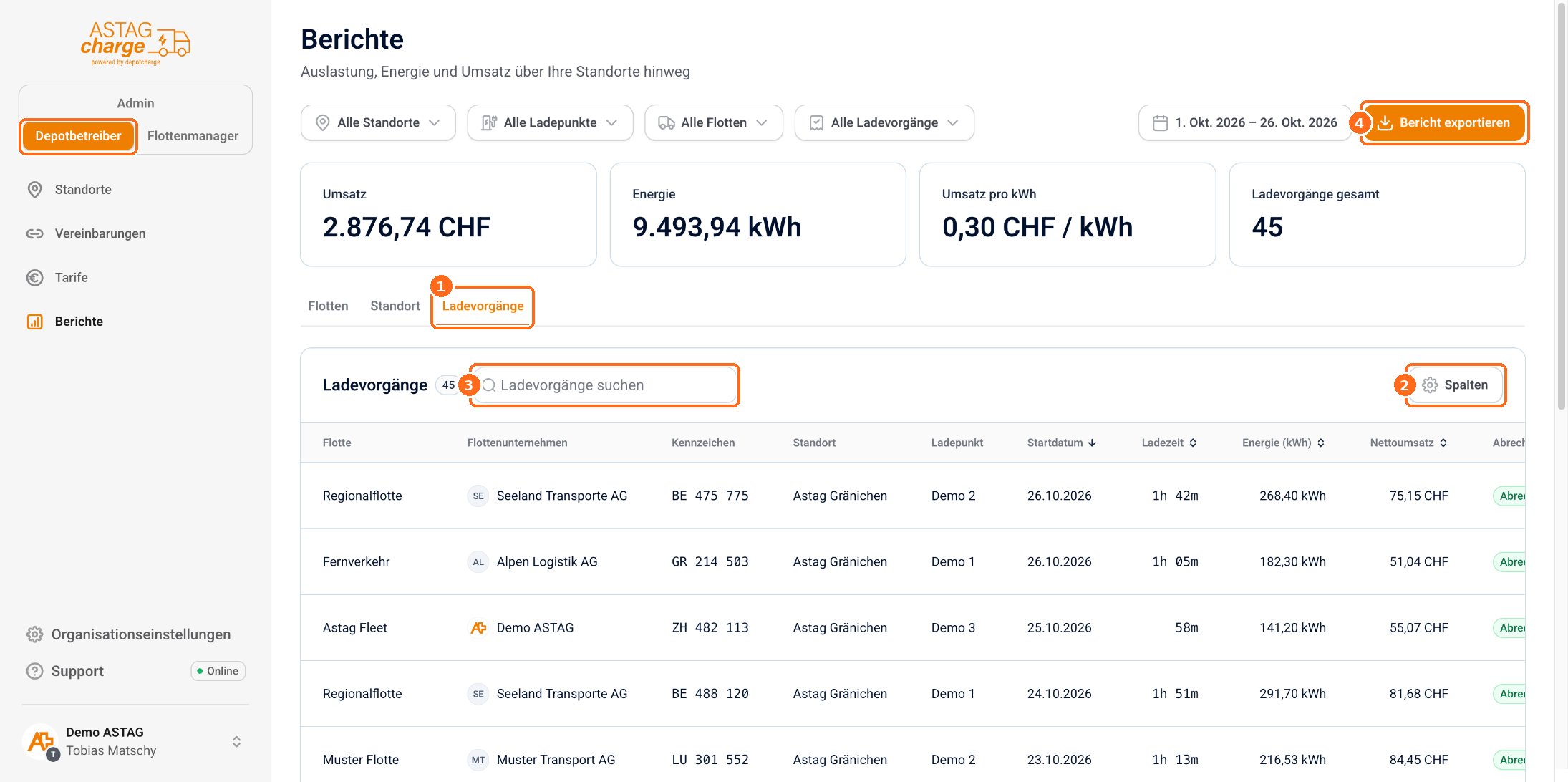The height and width of the screenshot is (782, 1568).
Task: Switch role to Depotbetreiber
Action: (78, 136)
